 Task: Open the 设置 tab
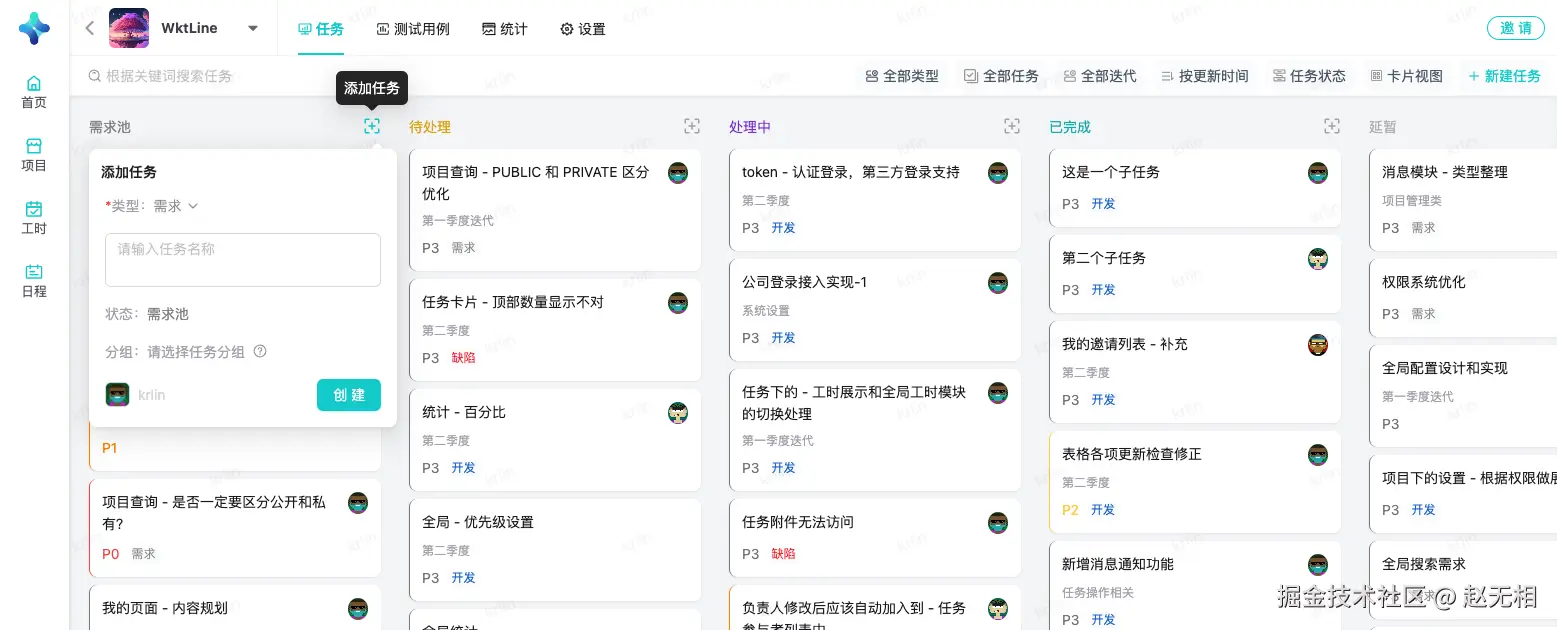(583, 29)
